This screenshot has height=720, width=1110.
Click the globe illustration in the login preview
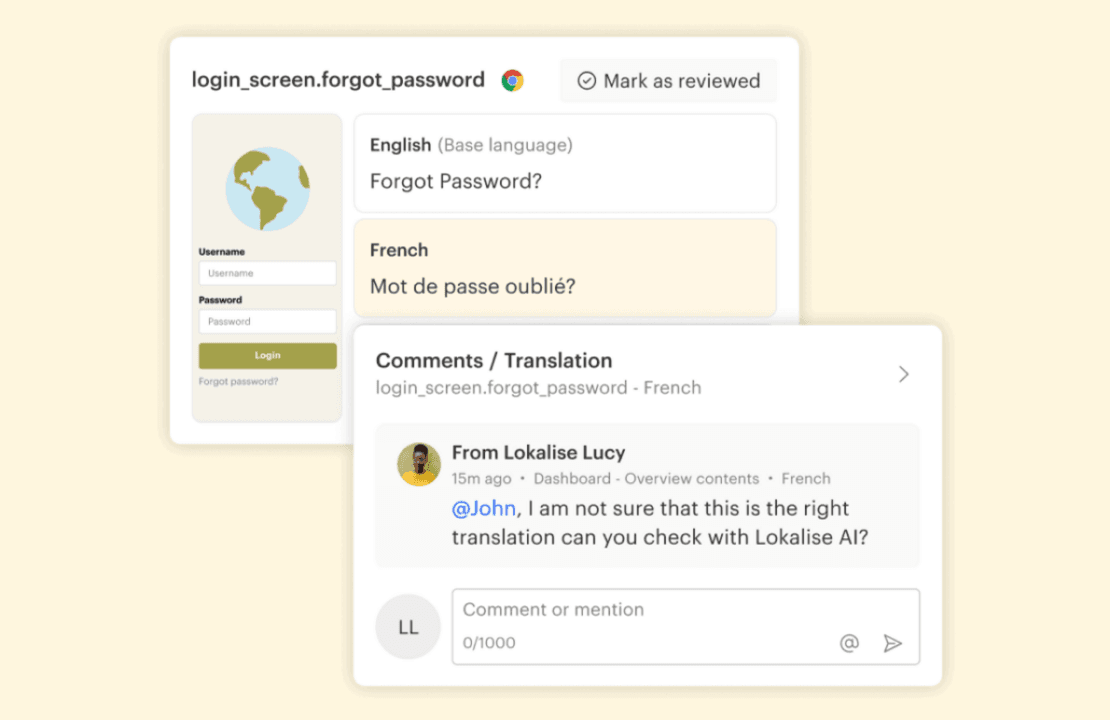(266, 187)
